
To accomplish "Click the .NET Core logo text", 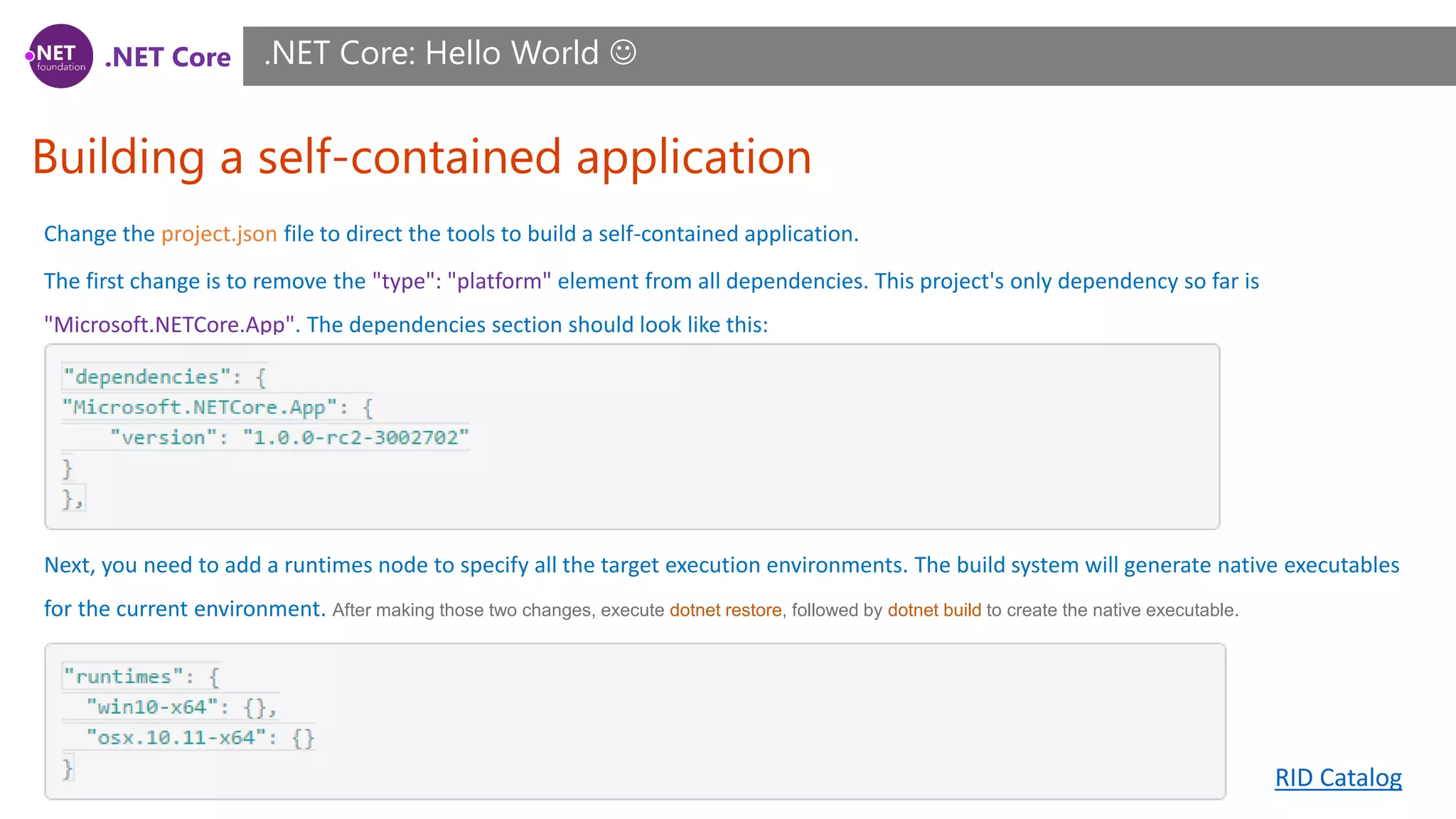I will (168, 57).
